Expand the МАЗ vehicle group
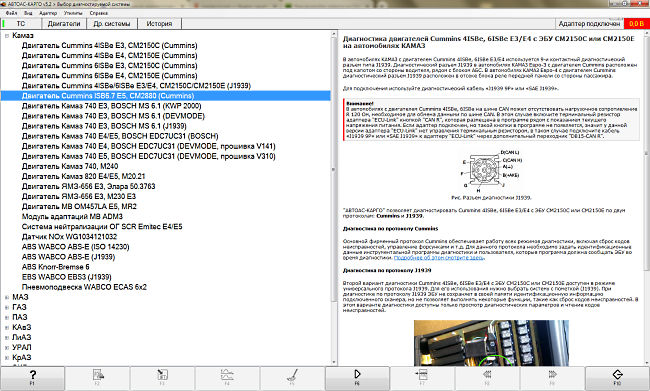 pos(7,297)
